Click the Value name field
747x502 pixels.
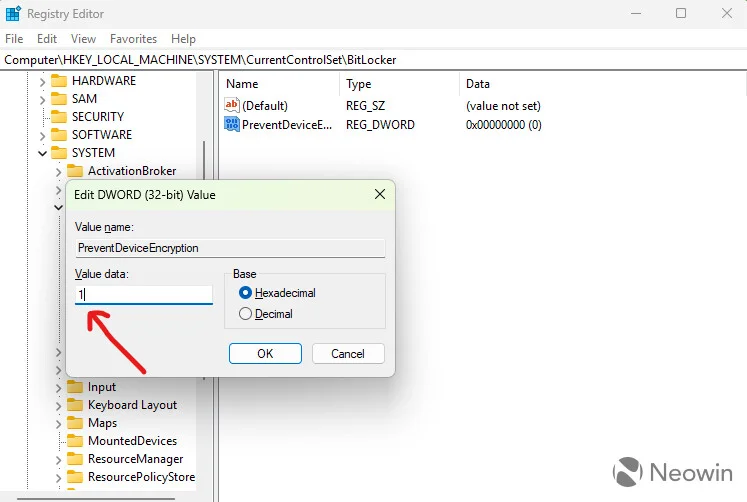[230, 248]
